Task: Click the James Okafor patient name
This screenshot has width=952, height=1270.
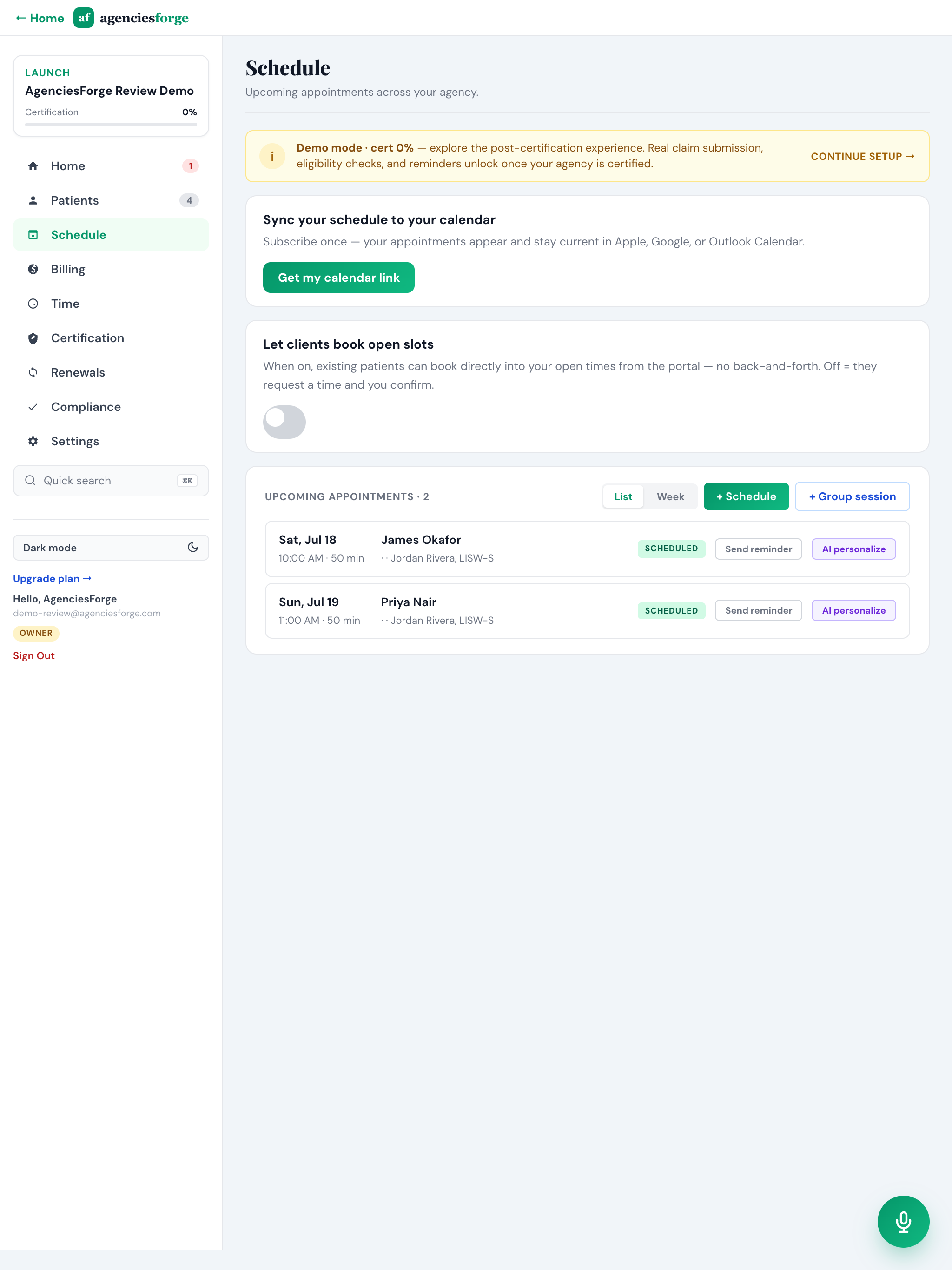Action: [x=421, y=540]
